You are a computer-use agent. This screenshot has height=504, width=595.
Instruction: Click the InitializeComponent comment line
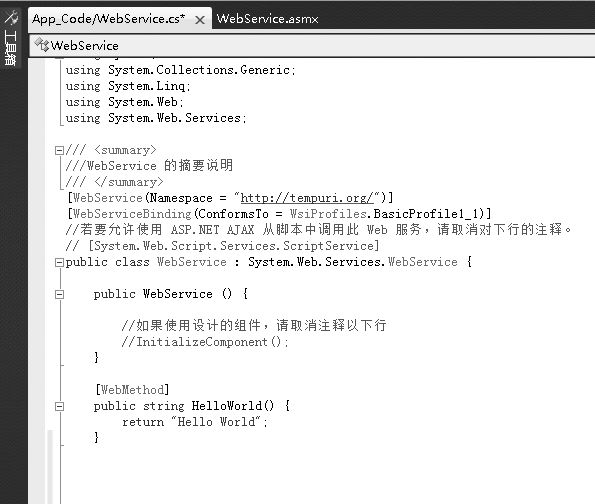click(x=205, y=342)
